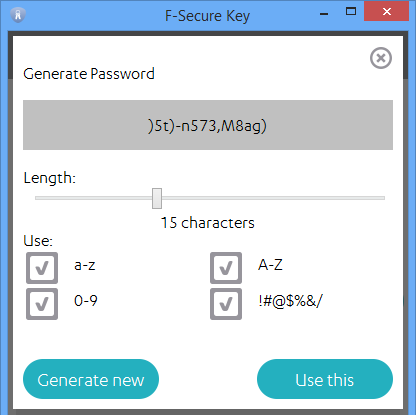Screen dimensions: 416x415
Task: Toggle the a-z lowercase checkbox
Action: click(x=42, y=268)
